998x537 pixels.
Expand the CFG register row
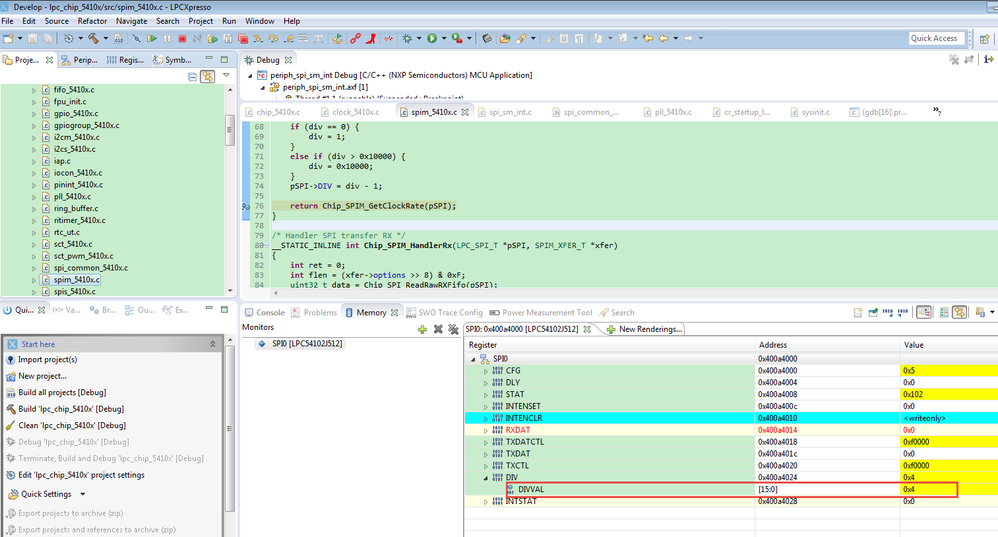point(487,371)
